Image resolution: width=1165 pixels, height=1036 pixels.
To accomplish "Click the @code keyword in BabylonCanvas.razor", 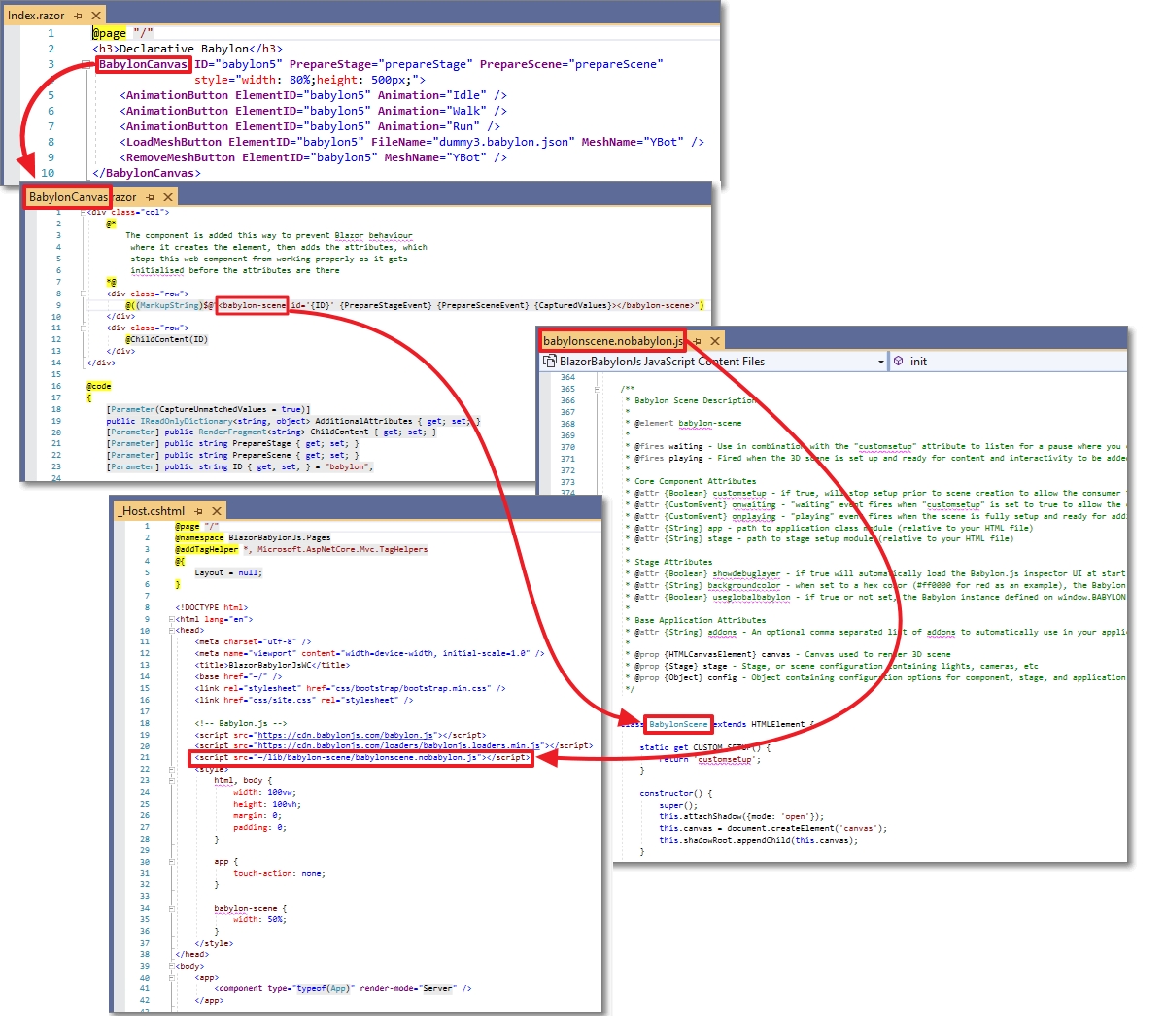I will tap(99, 387).
